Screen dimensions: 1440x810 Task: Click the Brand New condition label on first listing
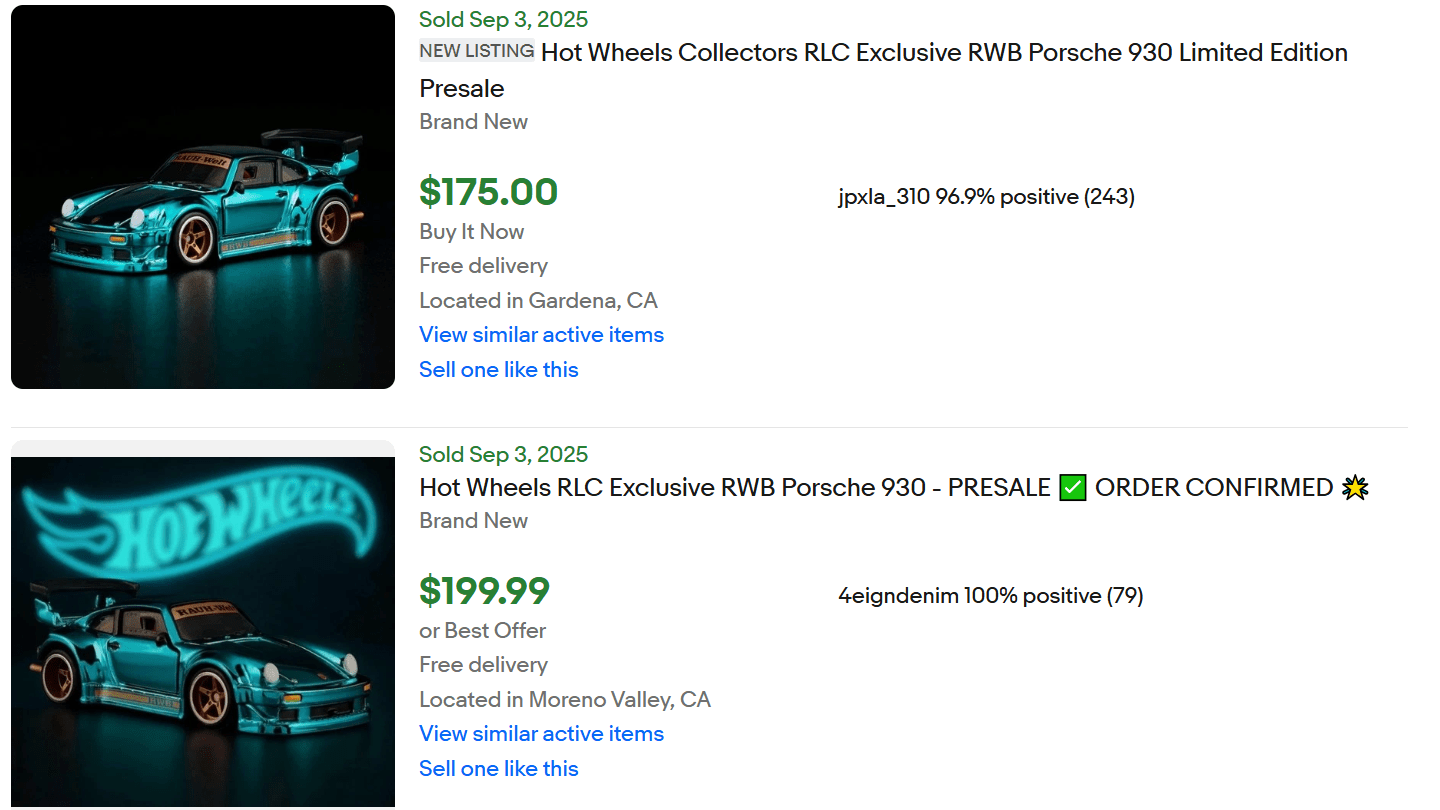tap(473, 121)
